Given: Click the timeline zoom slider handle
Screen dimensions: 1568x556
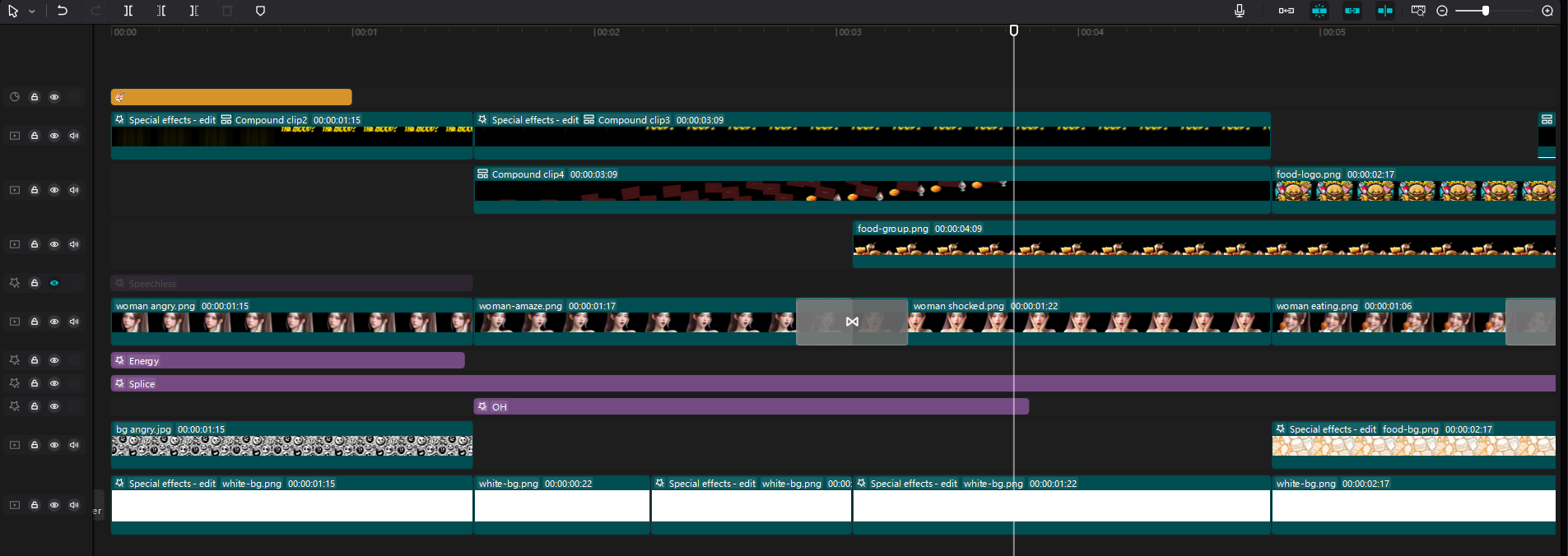Looking at the screenshot, I should coord(1486,11).
